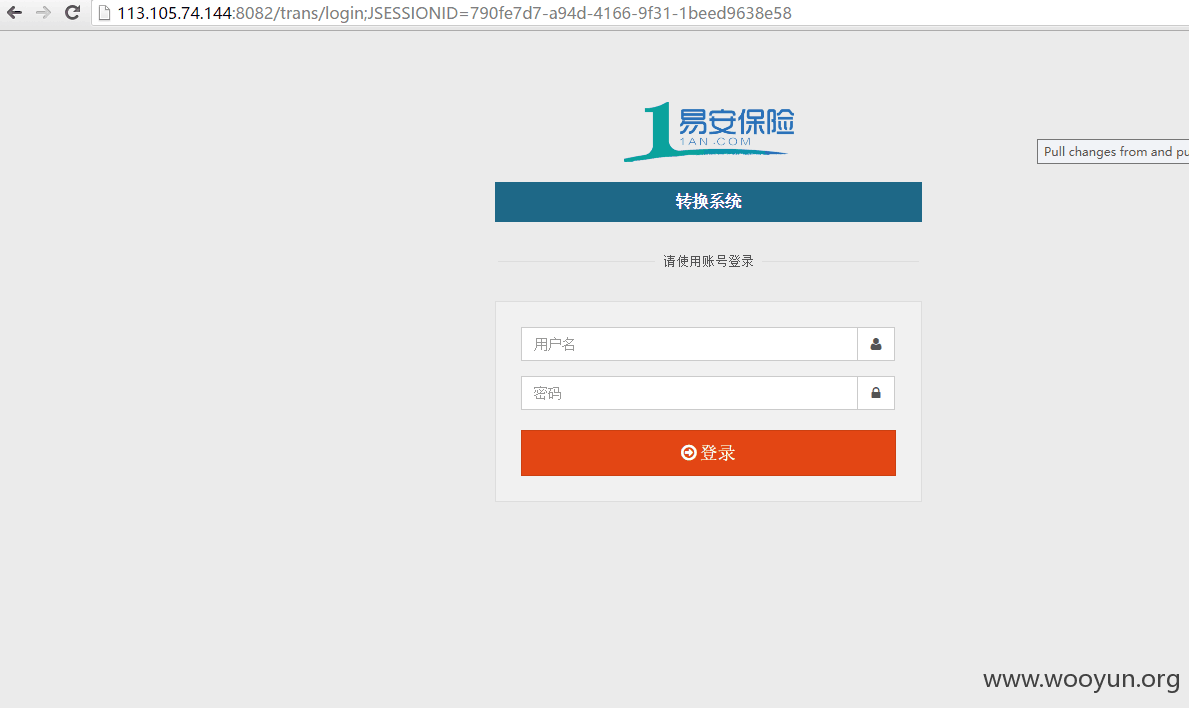Viewport: 1189px width, 708px height.
Task: Click the 易安保险 1AN.COM logo
Action: point(708,131)
